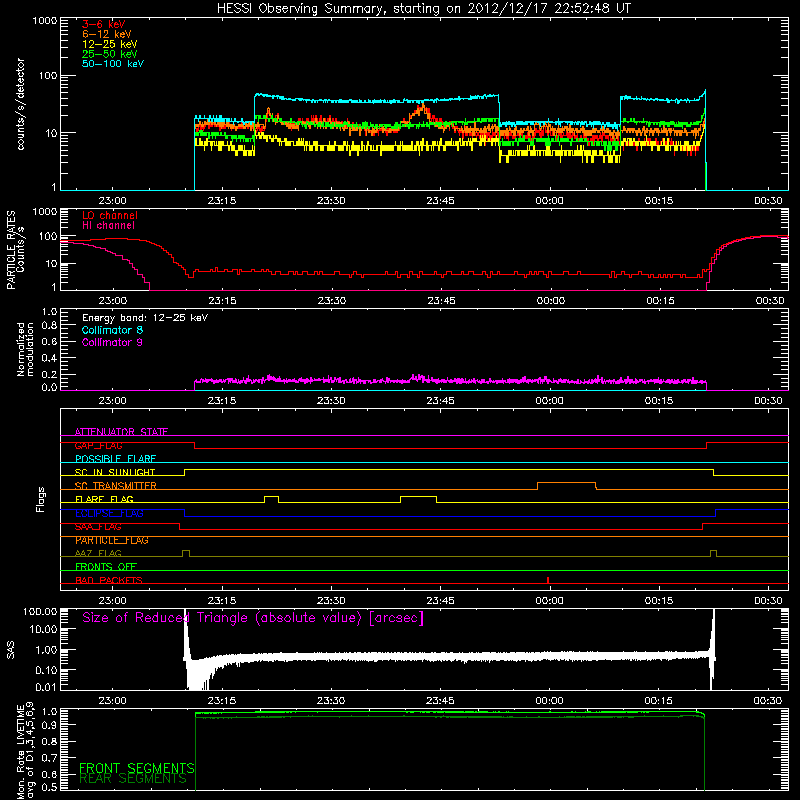Click the counts/s/detector axis label
This screenshot has height=800, width=800.
(21, 104)
